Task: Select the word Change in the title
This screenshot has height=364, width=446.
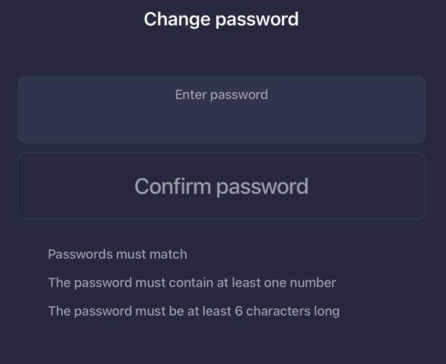Action: (177, 19)
